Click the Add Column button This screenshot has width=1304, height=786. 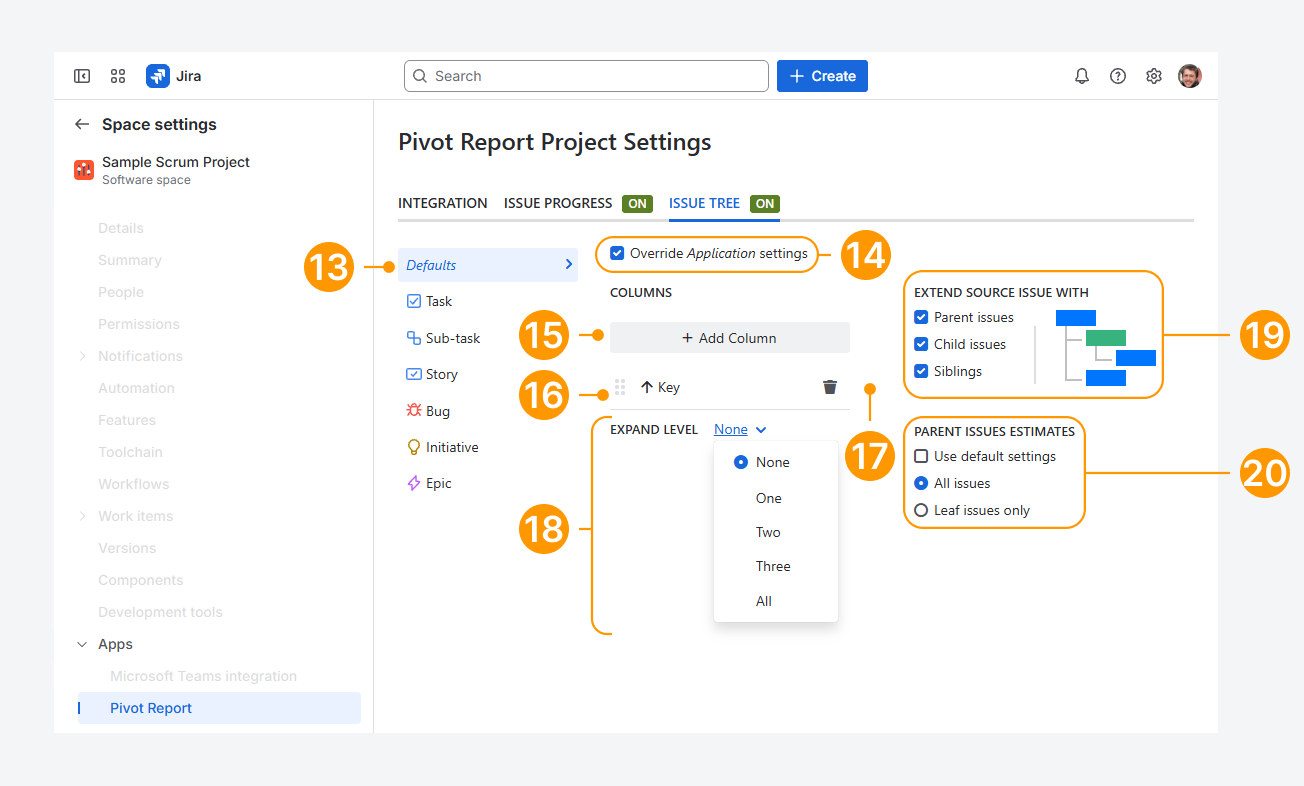point(730,338)
